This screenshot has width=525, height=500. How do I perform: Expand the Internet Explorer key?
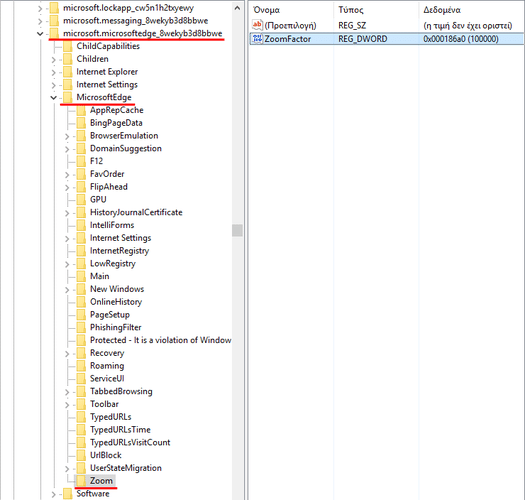pos(54,72)
